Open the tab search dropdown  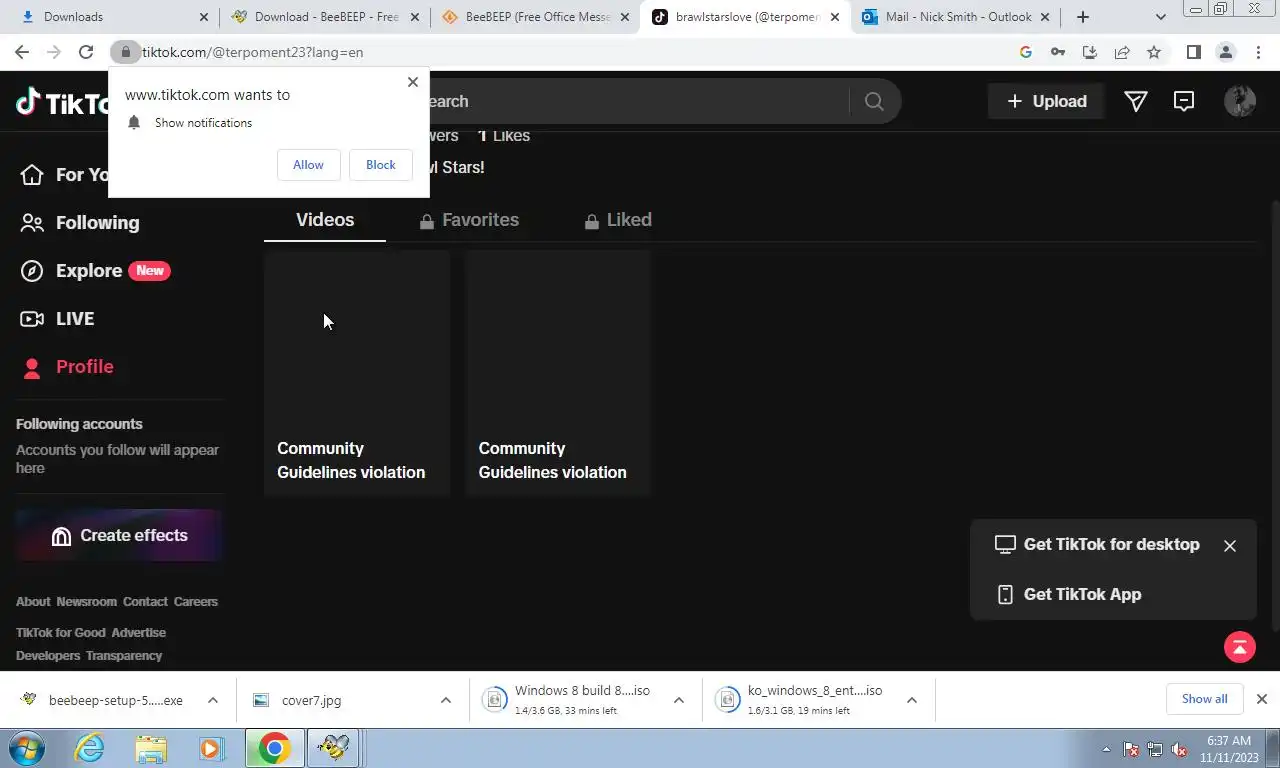tap(1160, 17)
